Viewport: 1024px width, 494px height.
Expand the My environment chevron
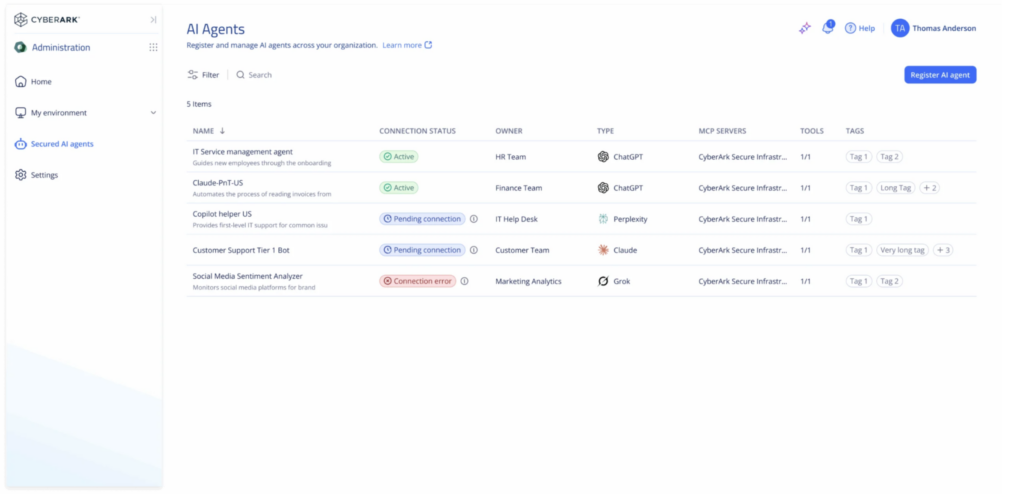click(x=153, y=112)
